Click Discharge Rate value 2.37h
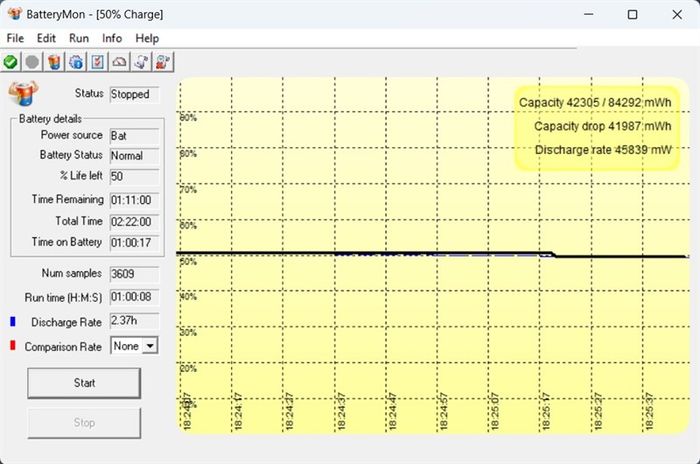This screenshot has height=464, width=700. pos(134,321)
